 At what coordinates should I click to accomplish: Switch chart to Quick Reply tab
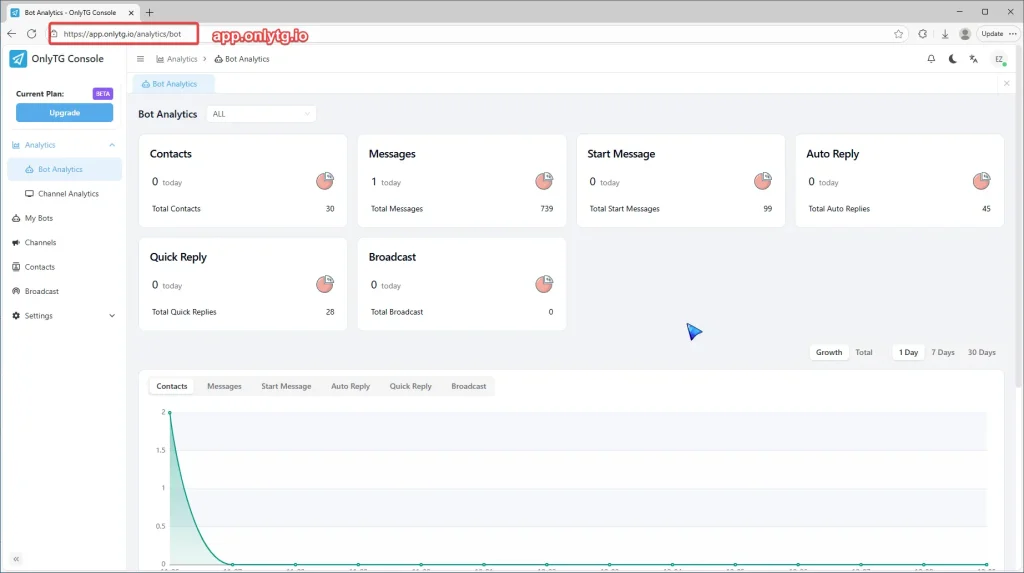[410, 386]
